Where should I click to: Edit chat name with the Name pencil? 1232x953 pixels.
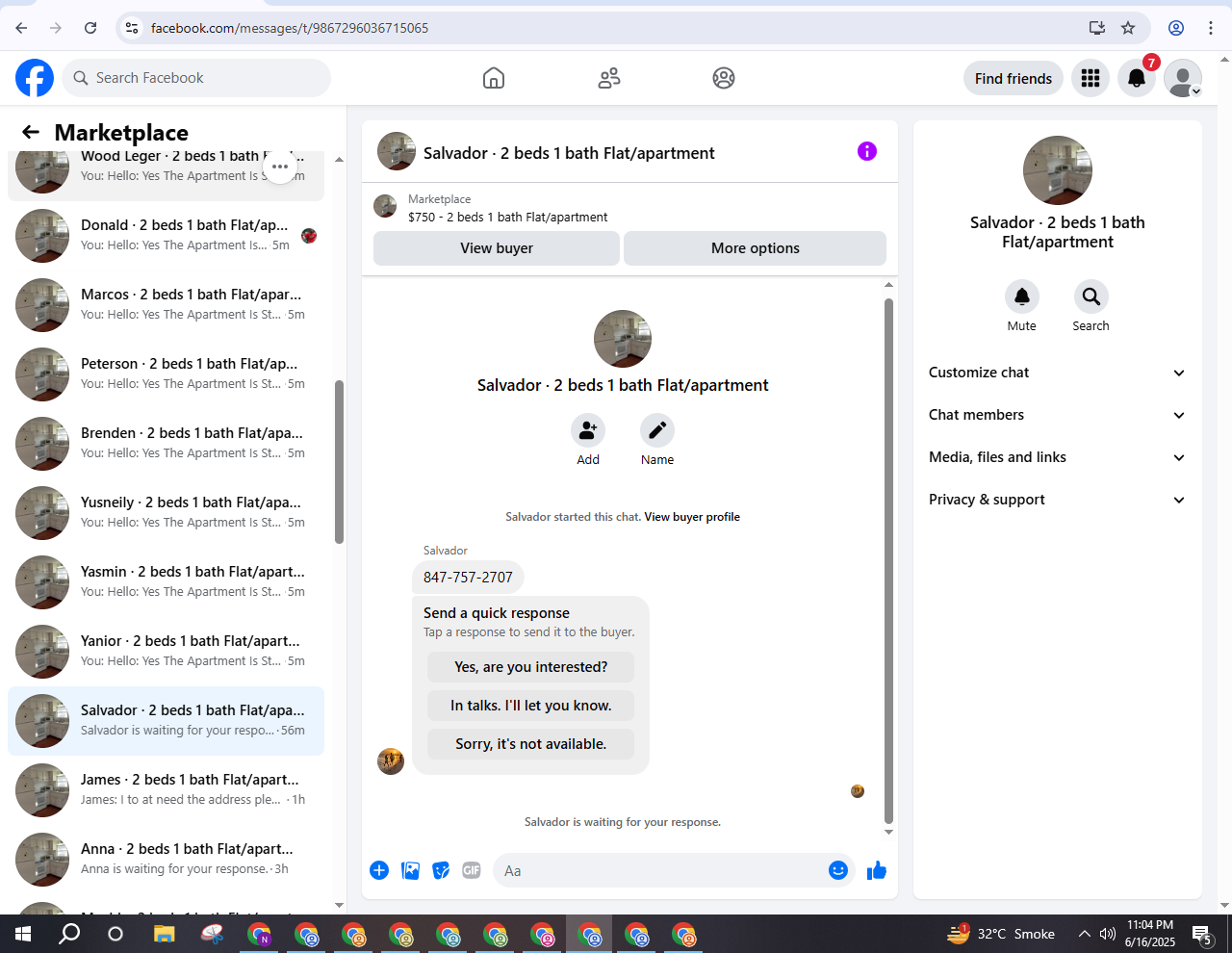[x=657, y=430]
